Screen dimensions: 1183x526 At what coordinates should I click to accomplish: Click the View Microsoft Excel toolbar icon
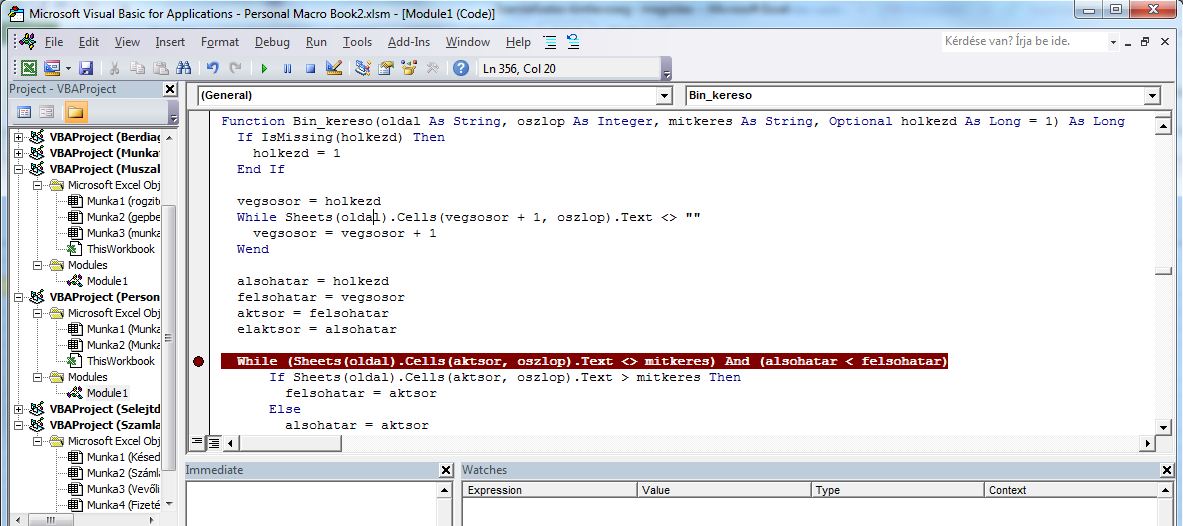point(29,68)
